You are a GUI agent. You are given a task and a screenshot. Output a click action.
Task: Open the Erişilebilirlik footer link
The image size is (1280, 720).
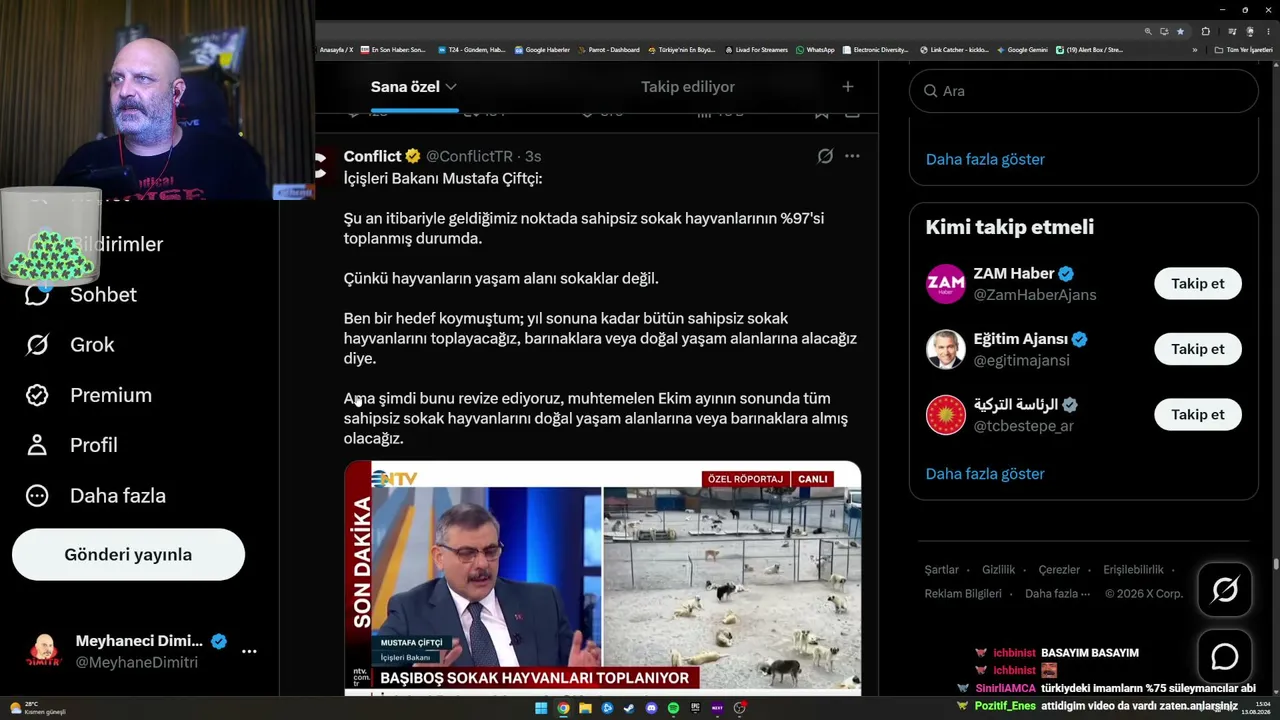1133,570
